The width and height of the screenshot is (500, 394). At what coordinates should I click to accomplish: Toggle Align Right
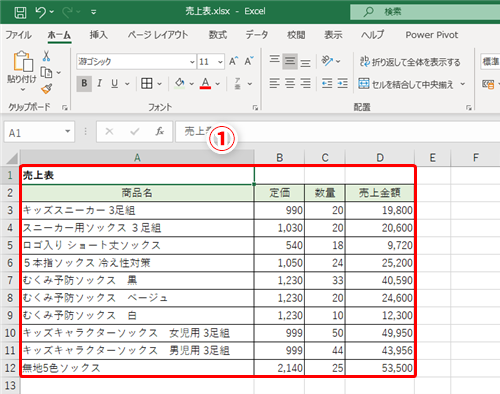[x=305, y=83]
